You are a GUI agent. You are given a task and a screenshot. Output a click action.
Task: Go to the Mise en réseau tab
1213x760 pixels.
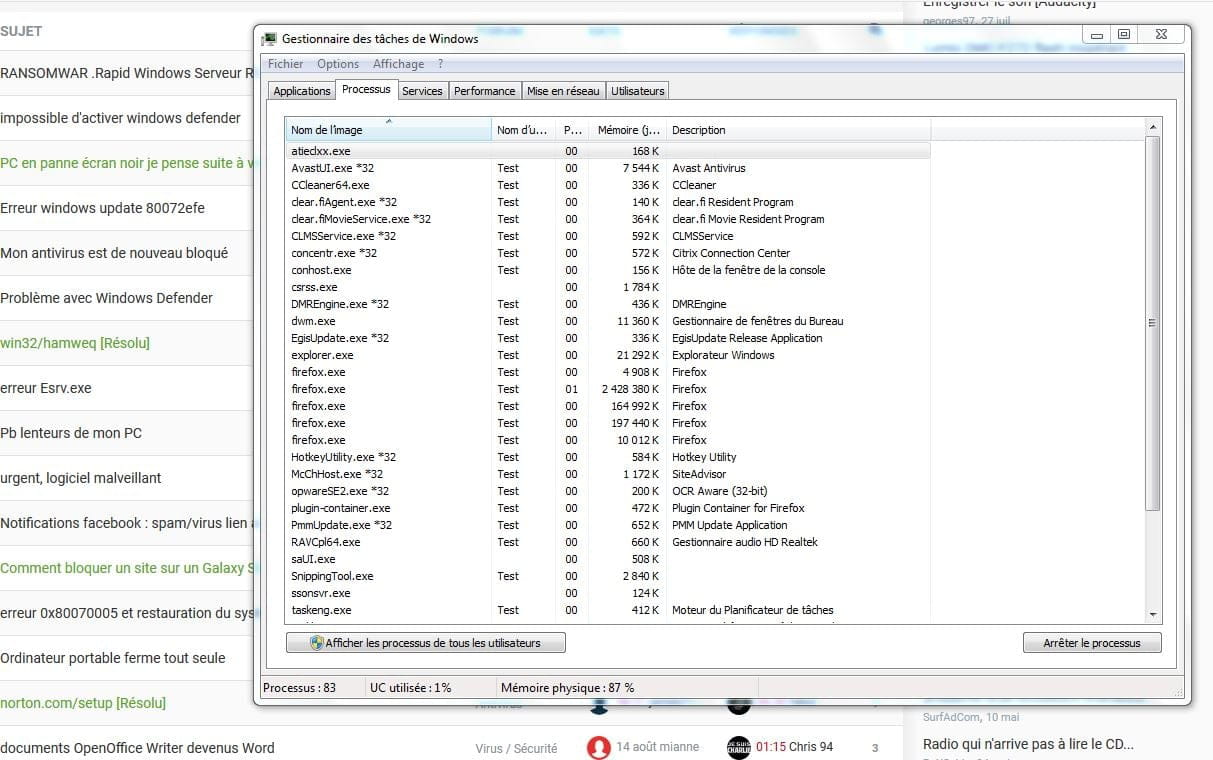[563, 91]
